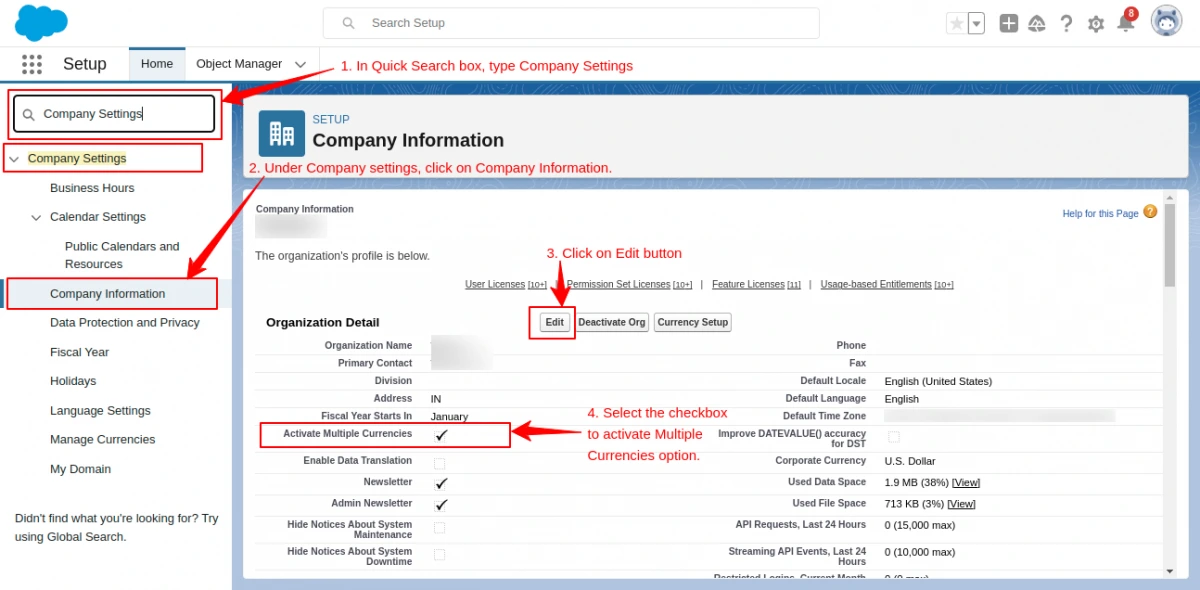Open the Object Manager dropdown arrow

[300, 63]
